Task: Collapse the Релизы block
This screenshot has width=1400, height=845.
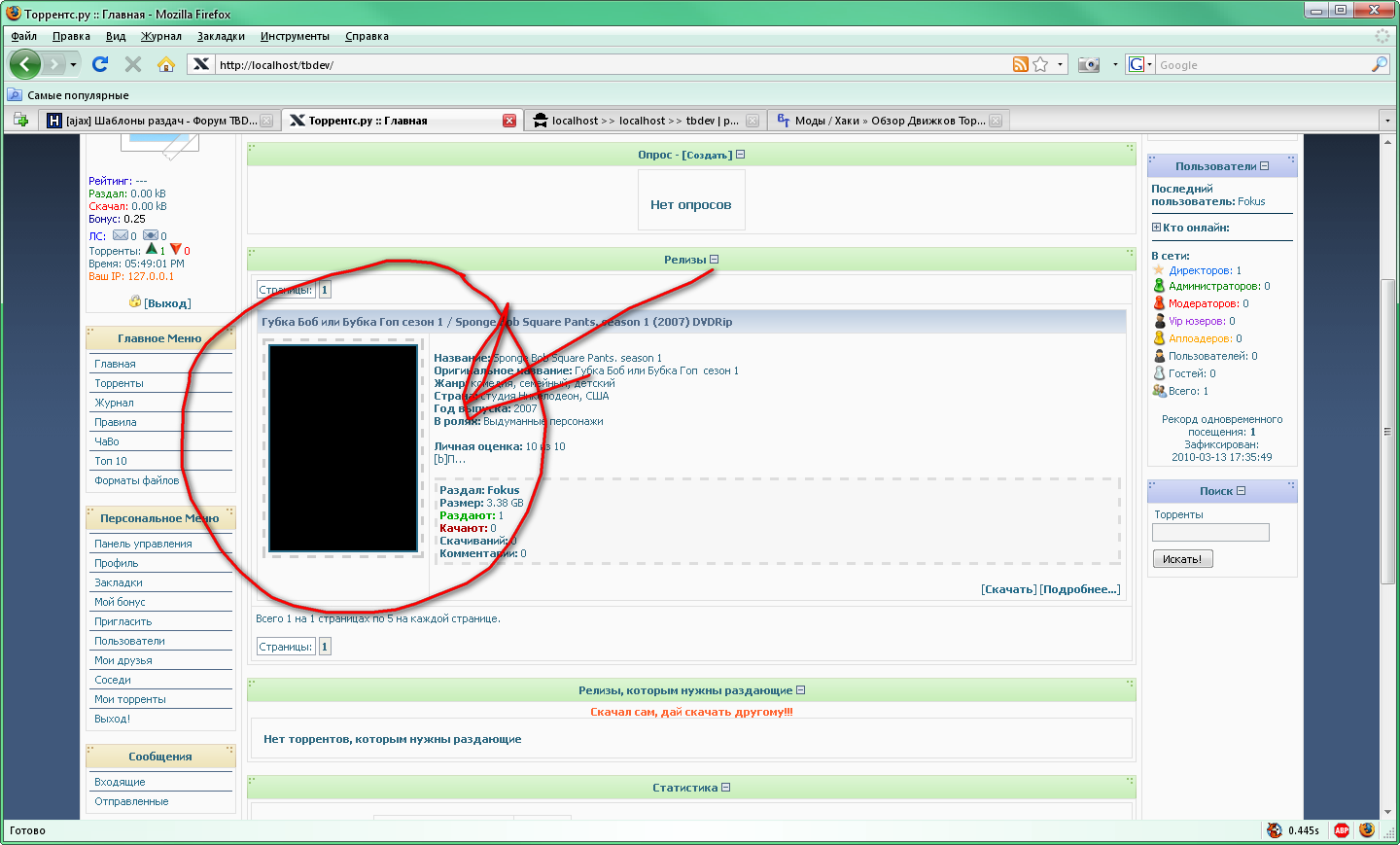Action: pos(715,260)
